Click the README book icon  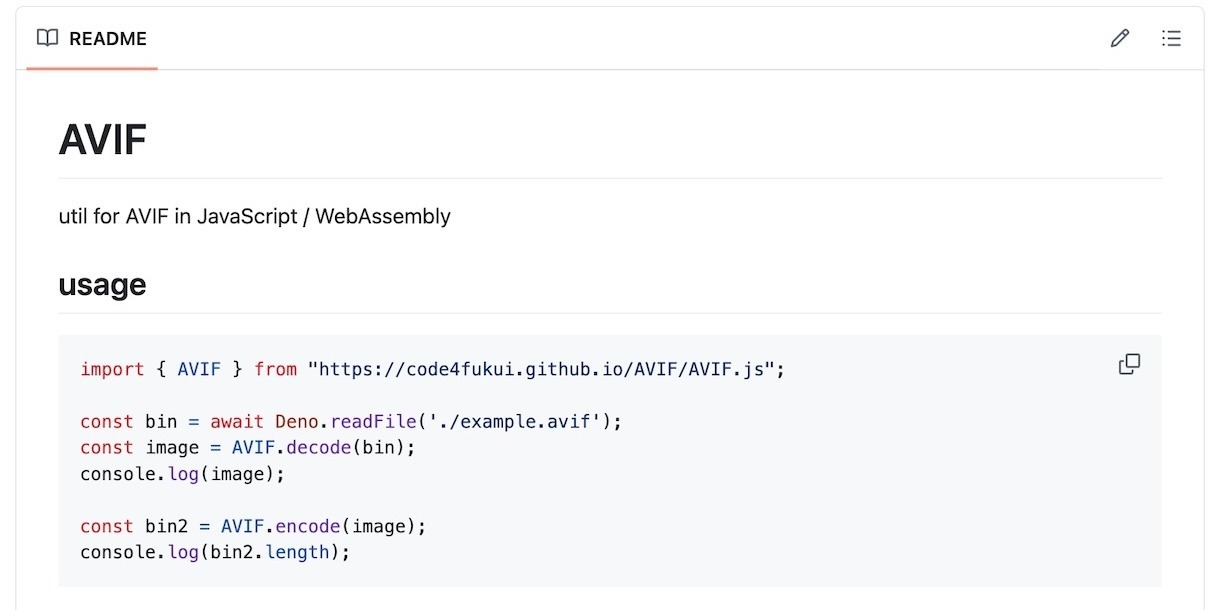point(47,38)
